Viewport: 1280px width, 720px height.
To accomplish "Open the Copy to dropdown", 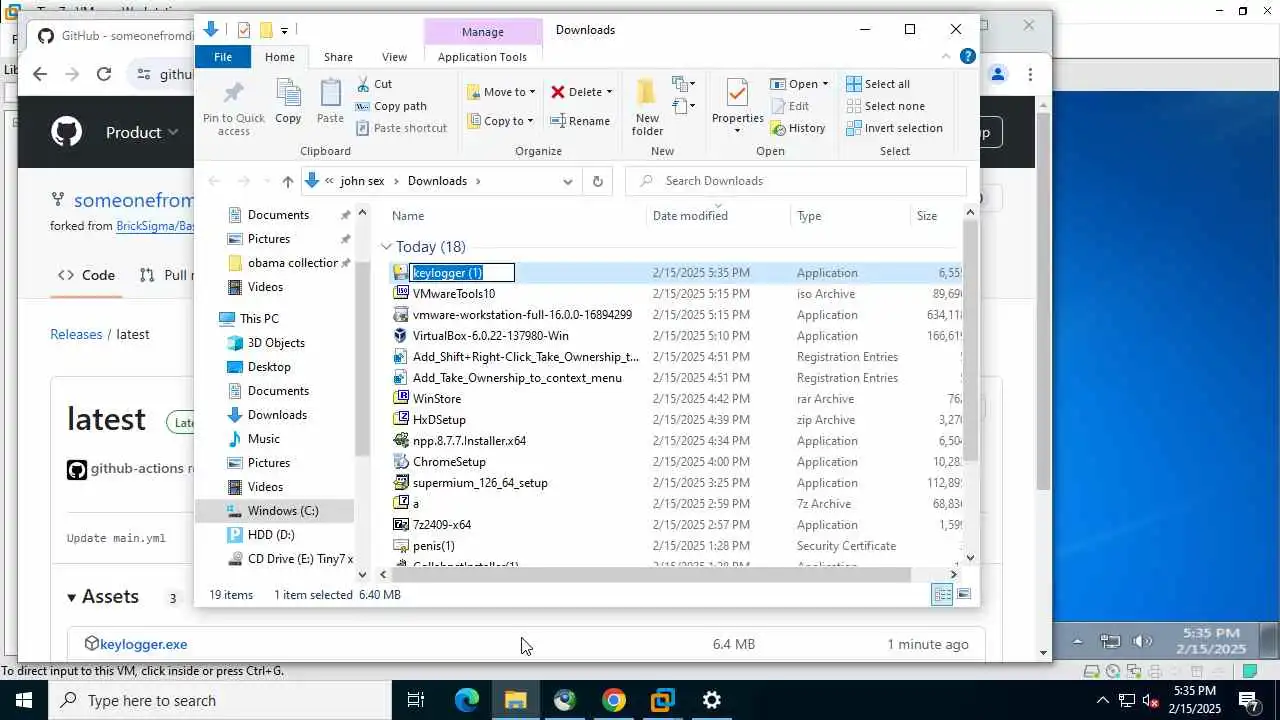I will [x=501, y=121].
